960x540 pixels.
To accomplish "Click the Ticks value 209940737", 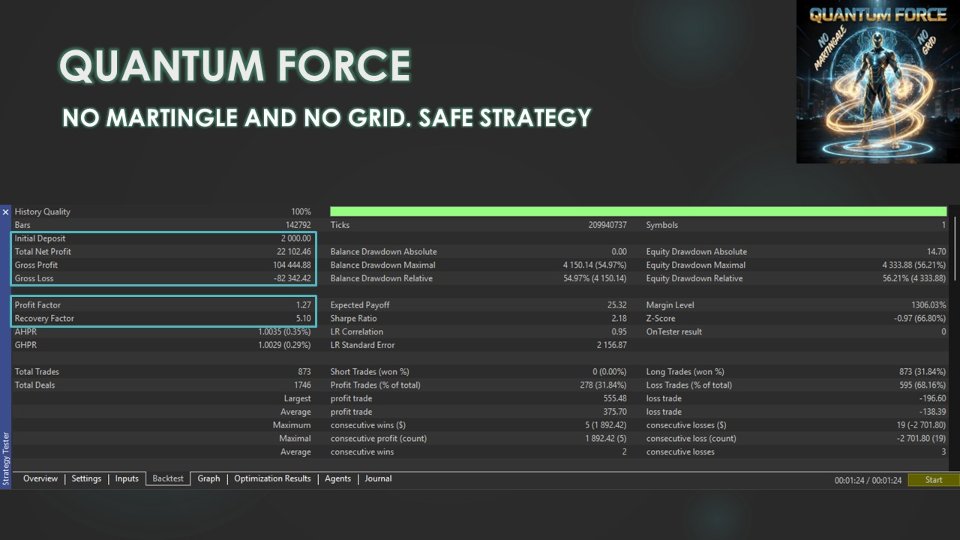I will (x=607, y=225).
